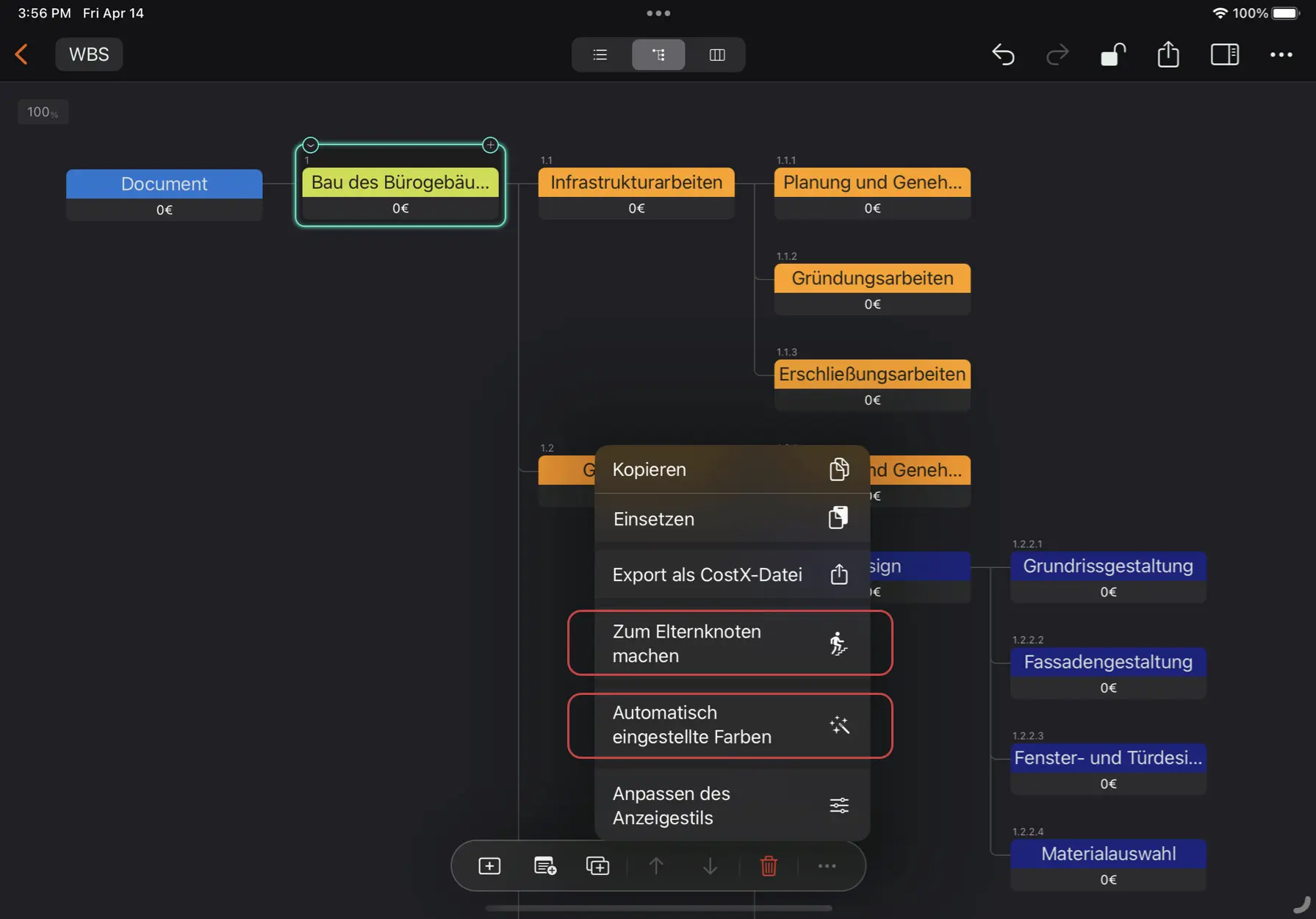Click the WBS title button

coord(89,54)
